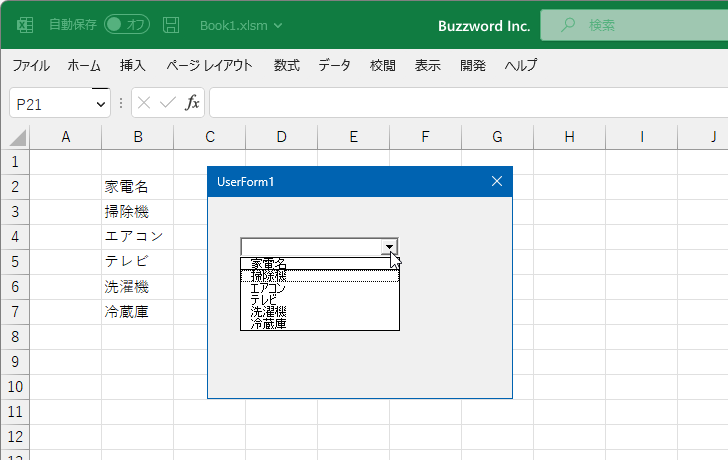Click the formula bar options dots handle
This screenshot has height=460, width=728.
(x=121, y=103)
